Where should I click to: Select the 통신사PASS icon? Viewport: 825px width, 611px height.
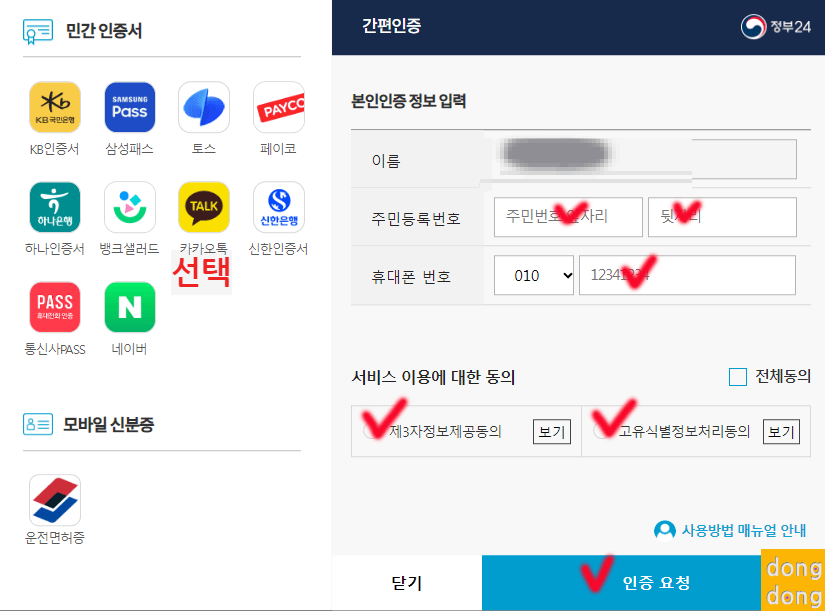(x=55, y=307)
